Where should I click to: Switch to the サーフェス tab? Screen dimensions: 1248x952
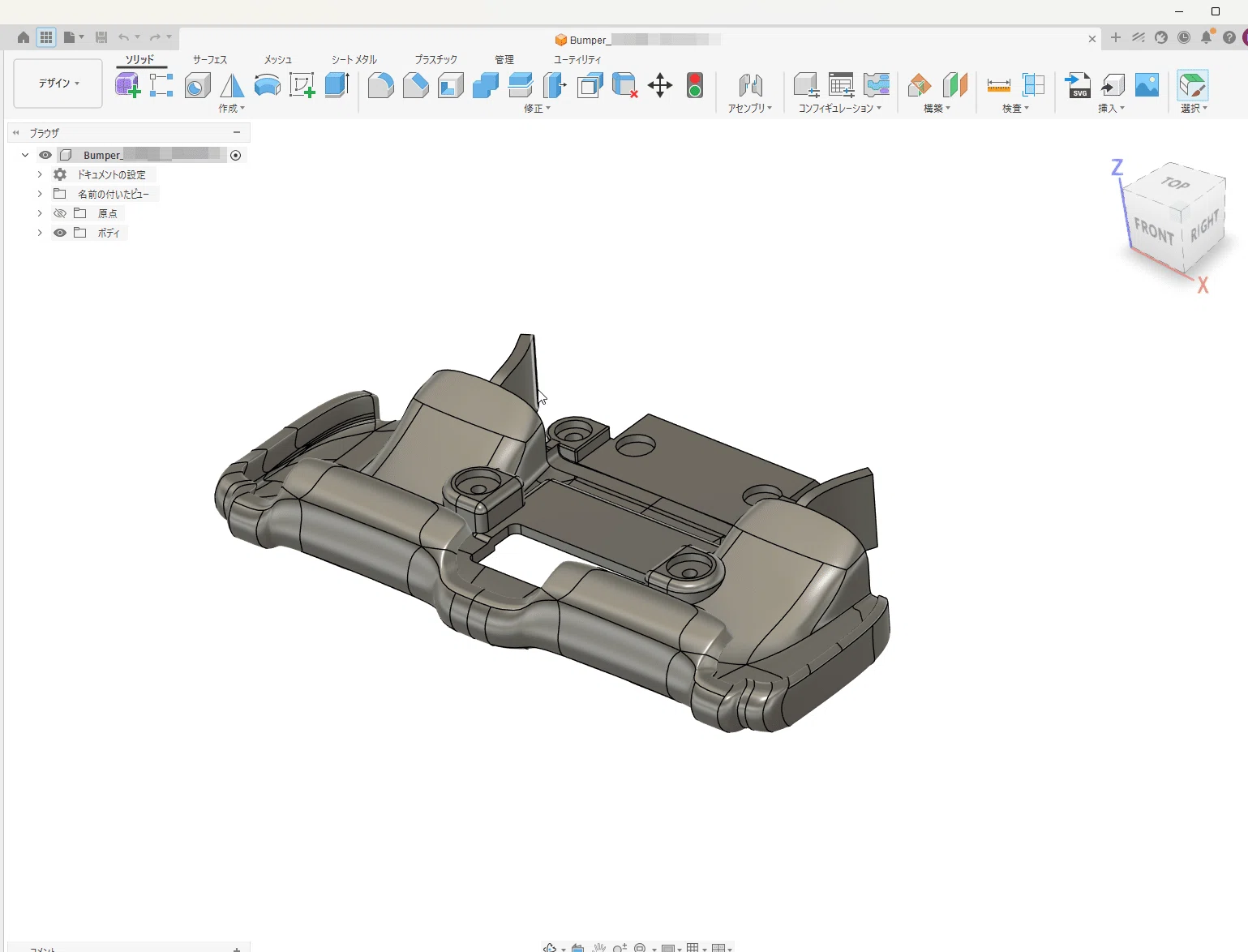click(210, 59)
